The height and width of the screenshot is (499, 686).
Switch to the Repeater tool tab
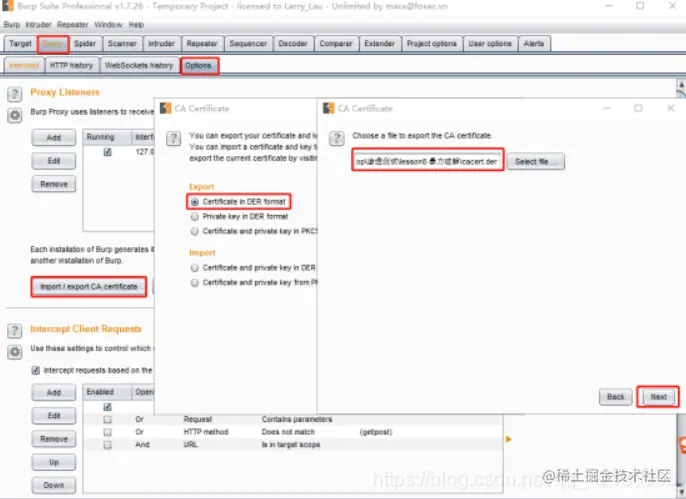[202, 44]
